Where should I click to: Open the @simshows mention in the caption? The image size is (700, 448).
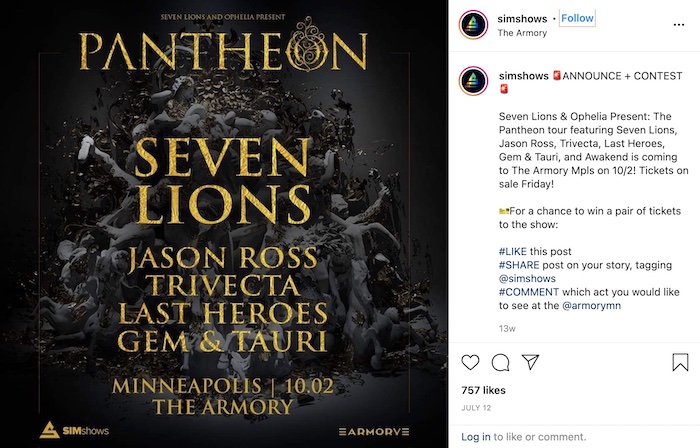tap(527, 278)
